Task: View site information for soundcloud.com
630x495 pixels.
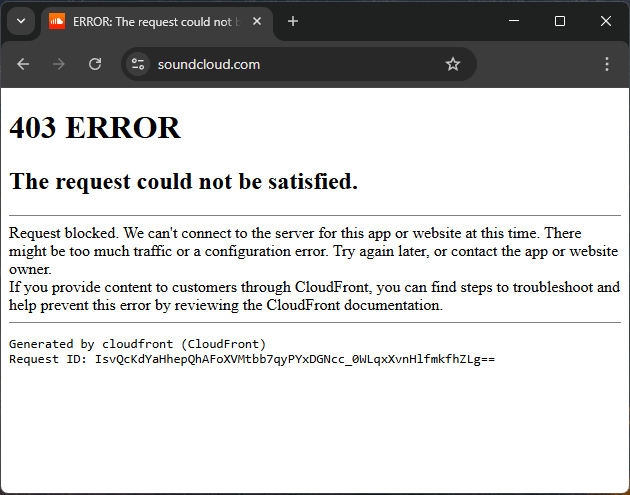Action: pos(139,64)
